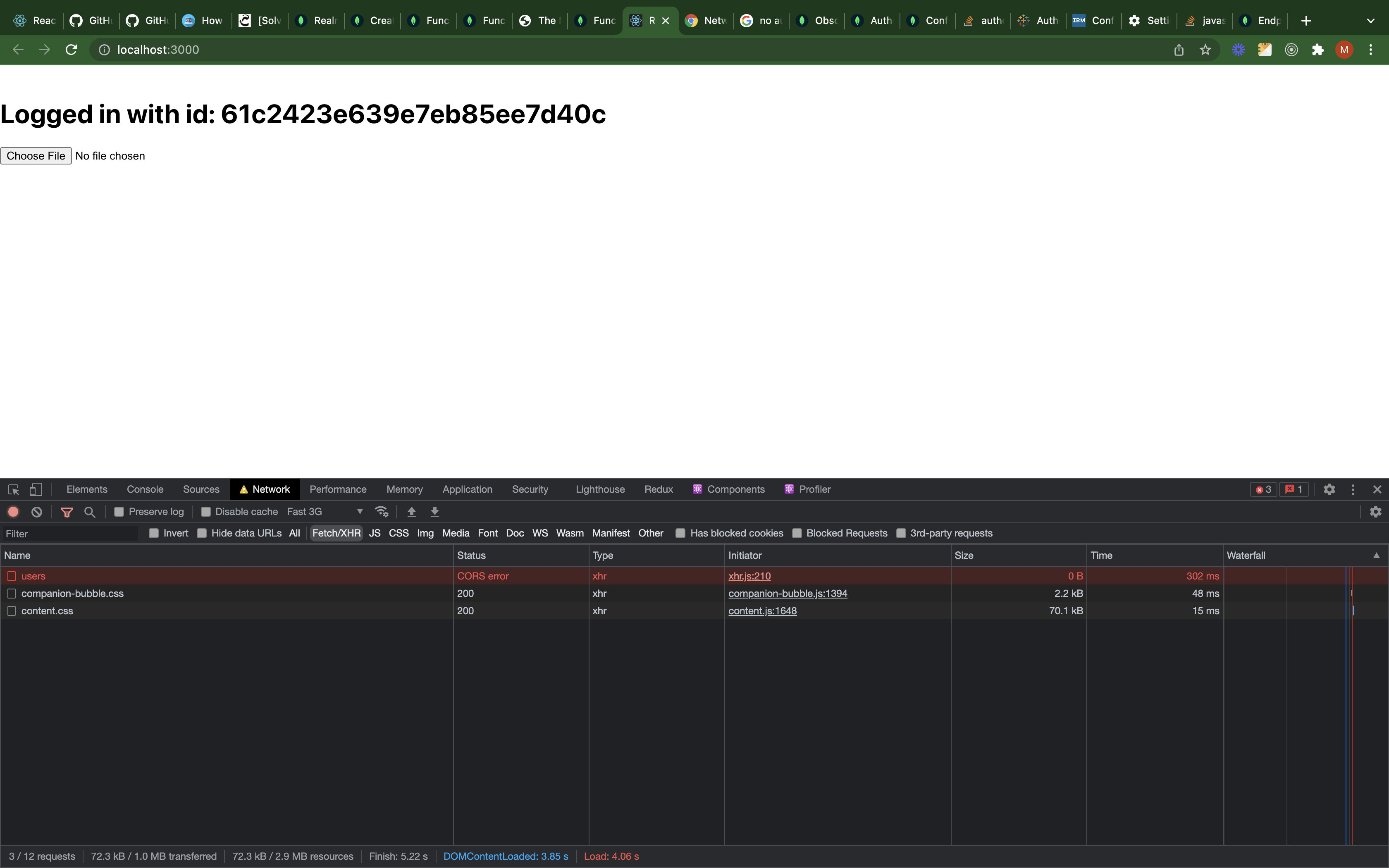Open the network search magnifier
Viewport: 1389px width, 868px height.
[x=90, y=512]
